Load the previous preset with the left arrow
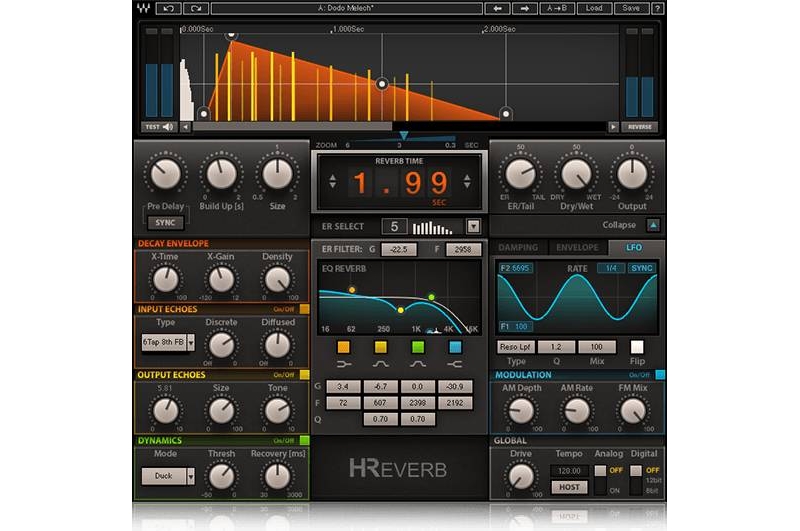The width and height of the screenshot is (800, 531). click(x=497, y=8)
